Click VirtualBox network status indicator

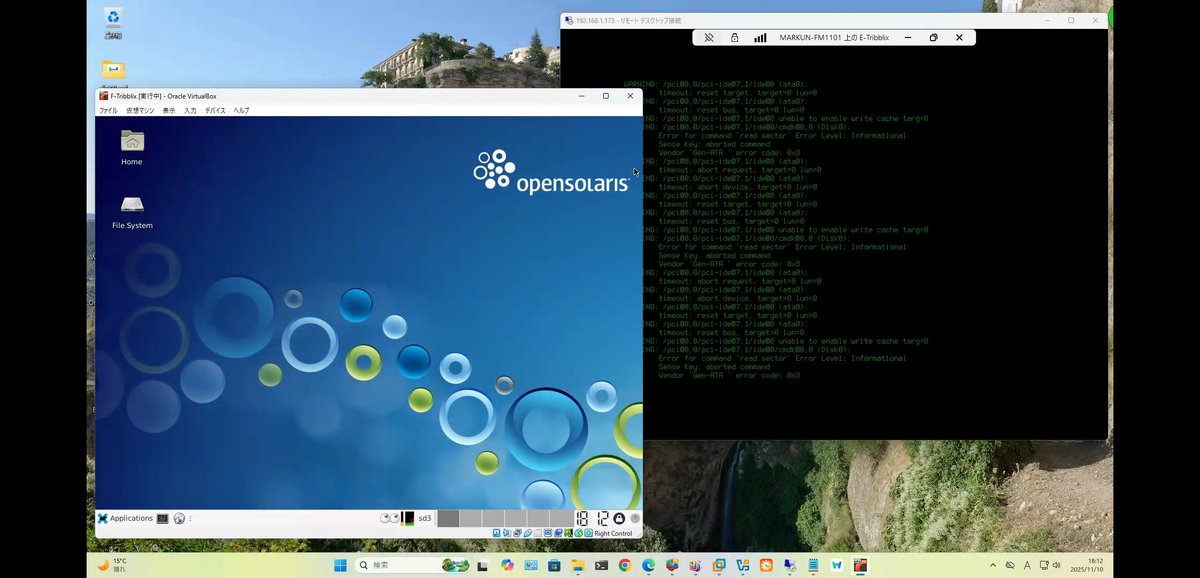(x=517, y=532)
